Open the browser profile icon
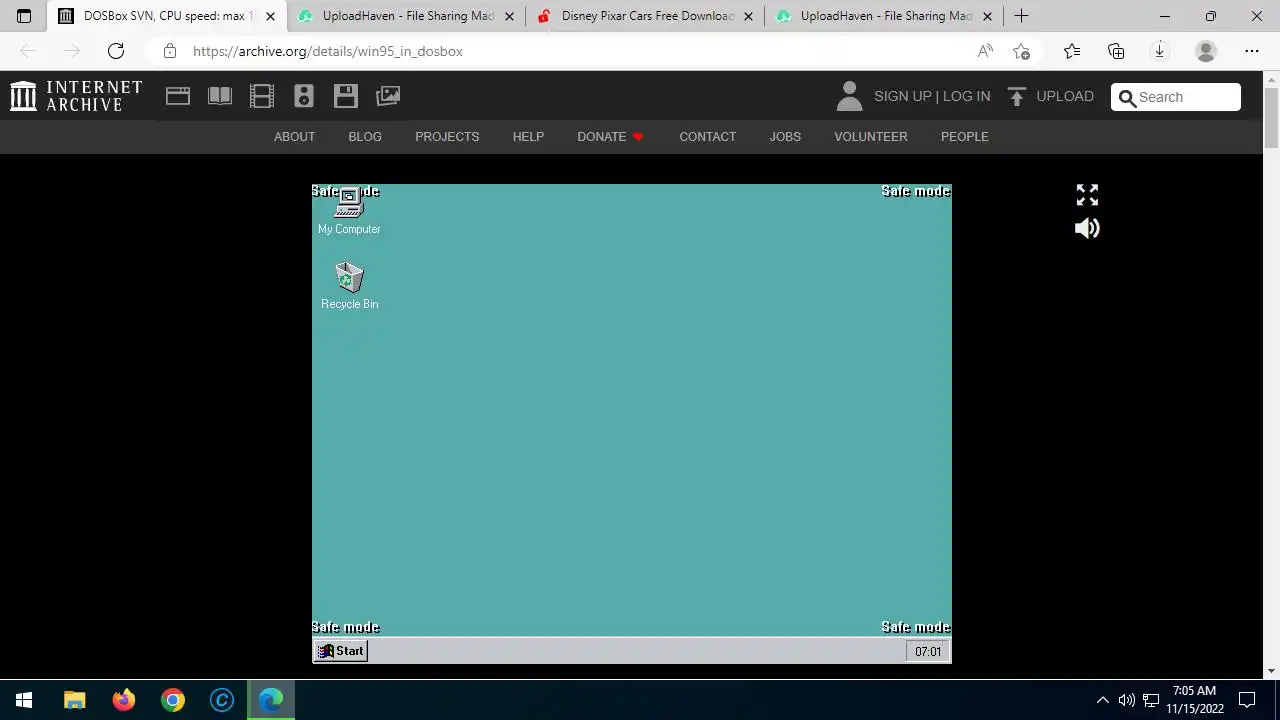Viewport: 1280px width, 720px height. click(x=1206, y=51)
